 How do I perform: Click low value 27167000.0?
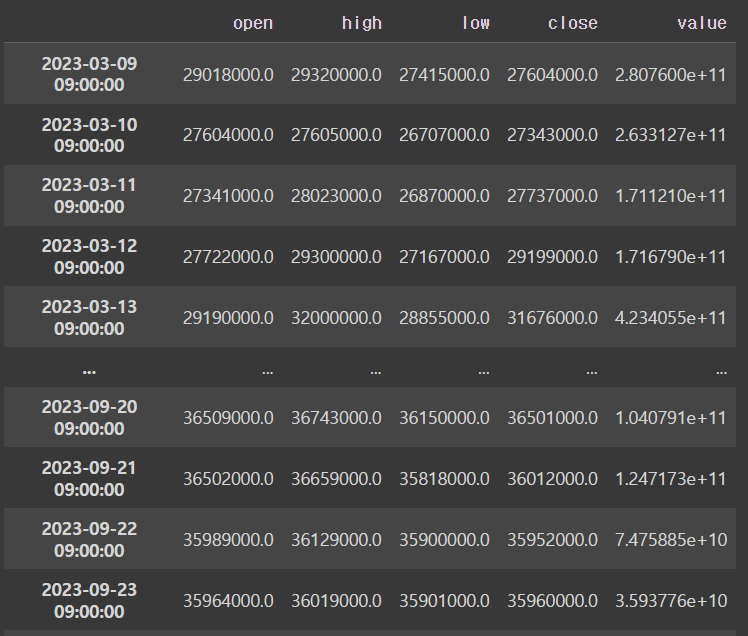[x=444, y=257]
